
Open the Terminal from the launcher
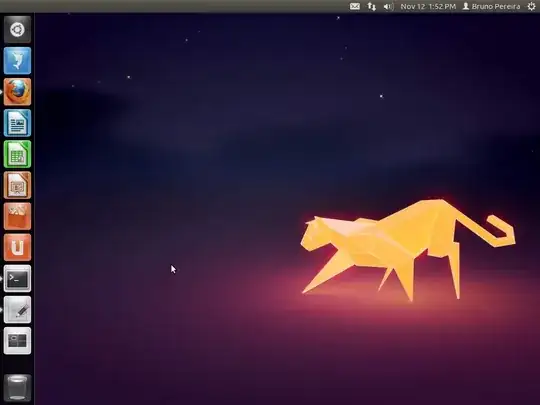coord(17,278)
